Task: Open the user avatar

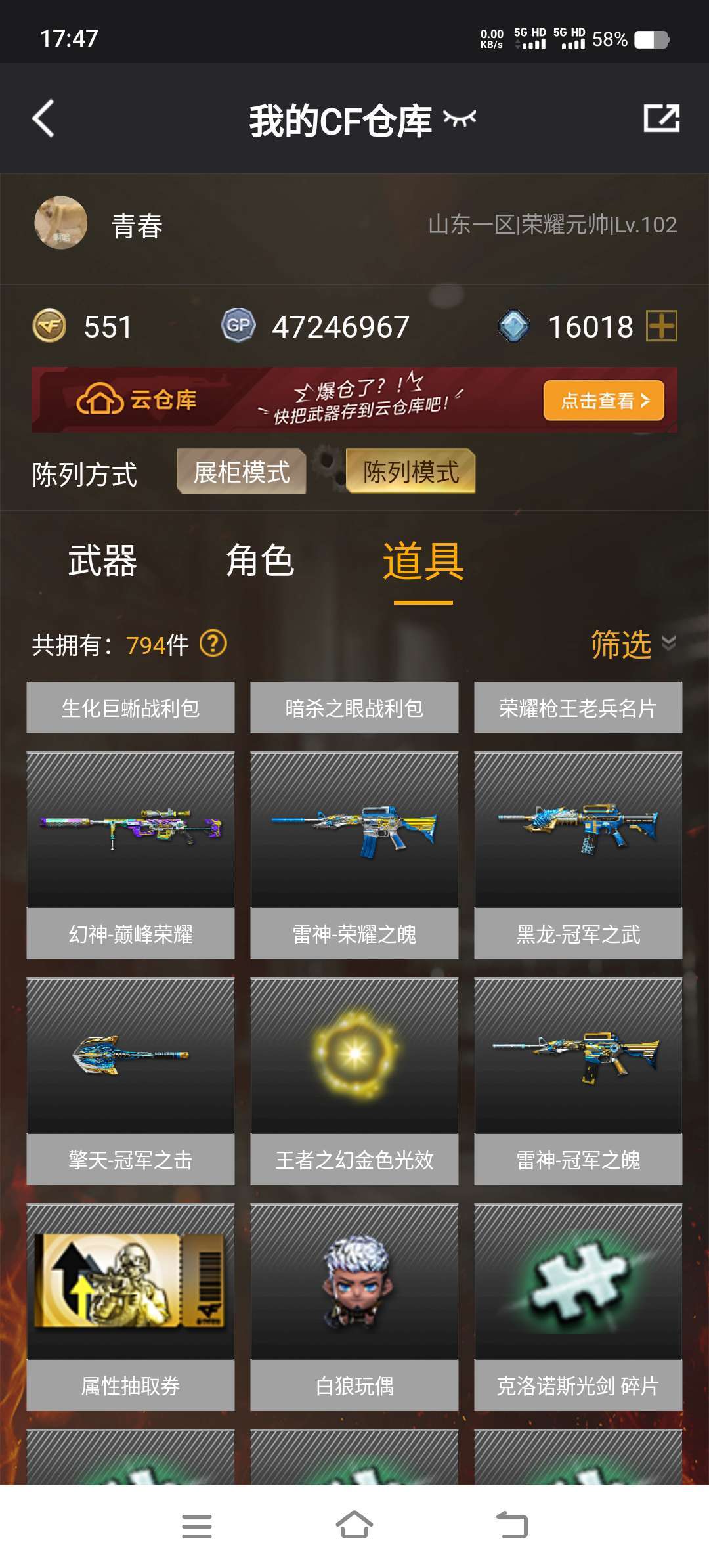Action: coord(61,223)
